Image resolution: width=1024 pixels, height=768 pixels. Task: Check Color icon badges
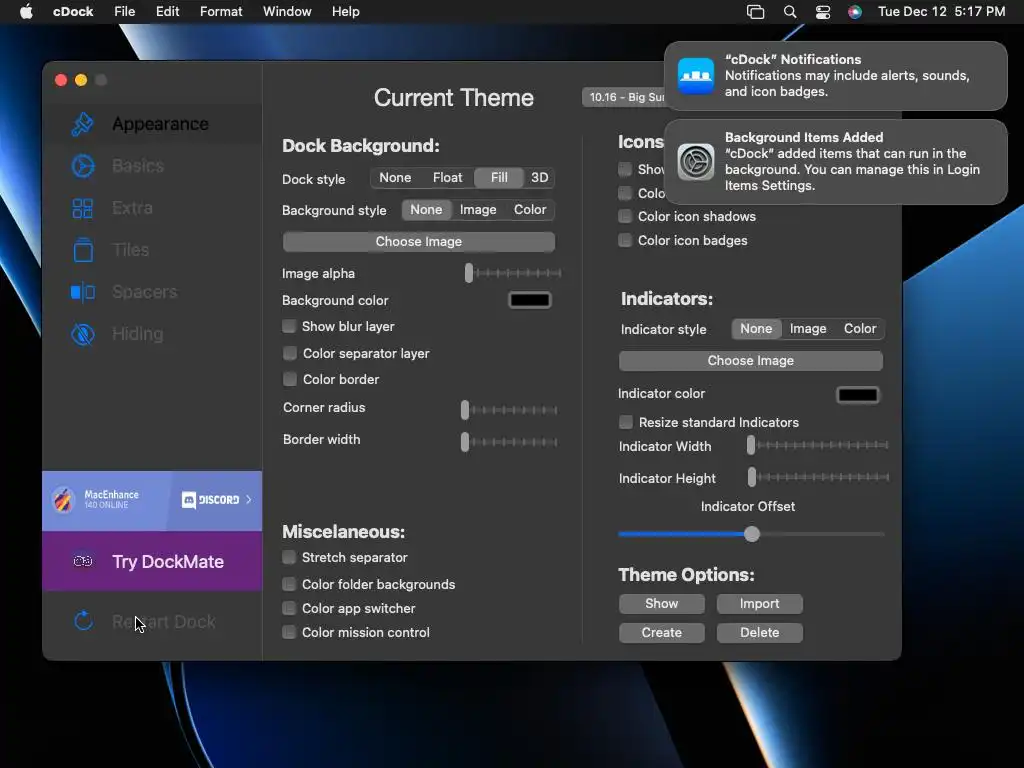(x=625, y=240)
